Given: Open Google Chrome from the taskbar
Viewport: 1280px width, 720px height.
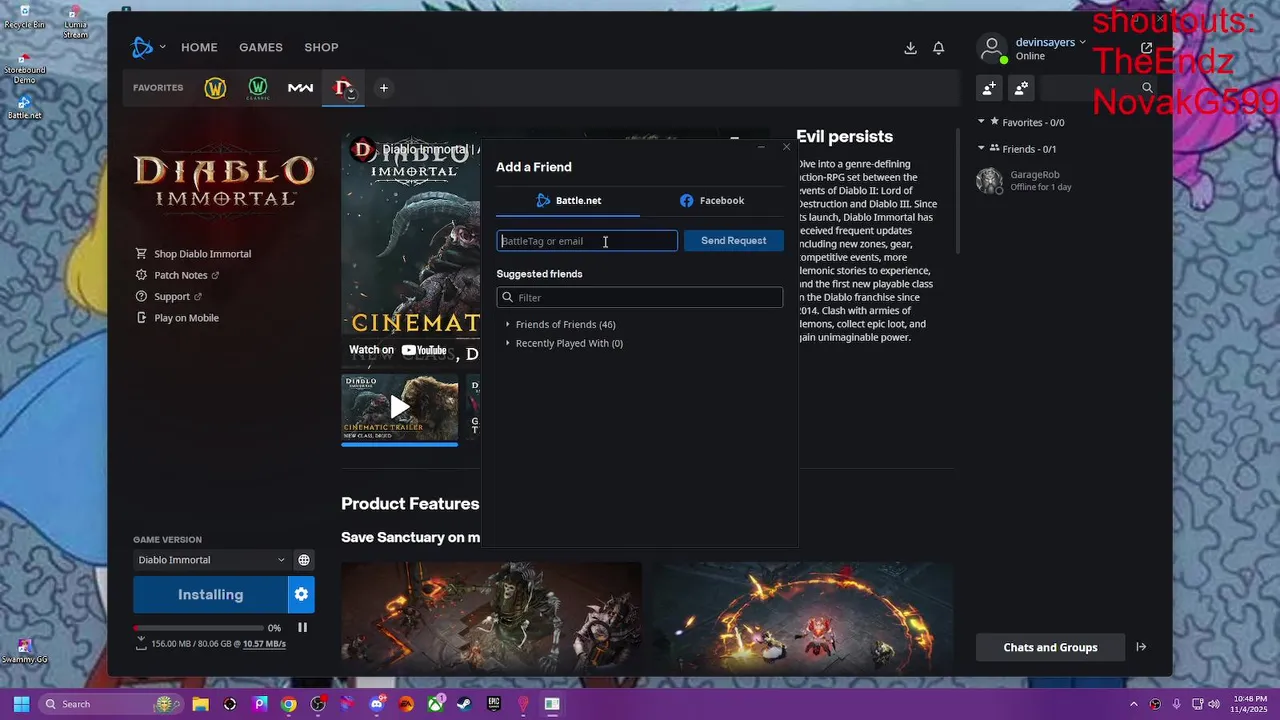Looking at the screenshot, I should 288,704.
